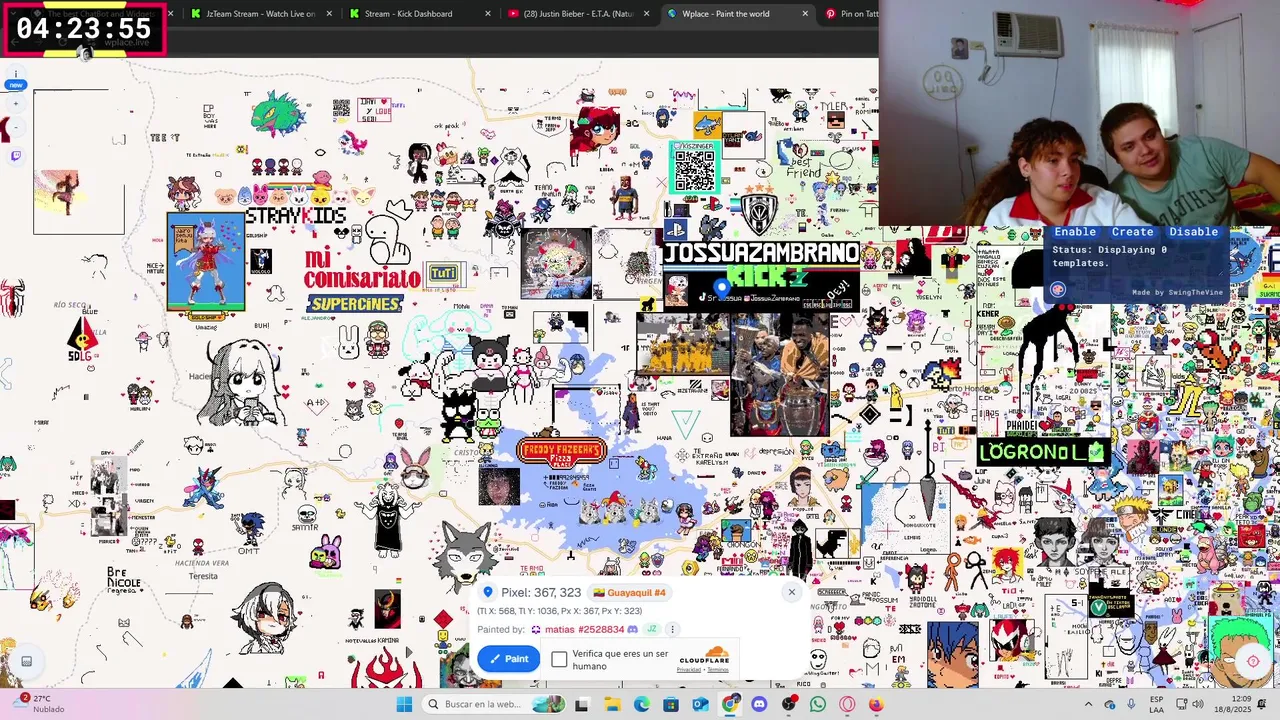This screenshot has width=1280, height=720.
Task: Open Firefox from the taskbar
Action: point(876,704)
